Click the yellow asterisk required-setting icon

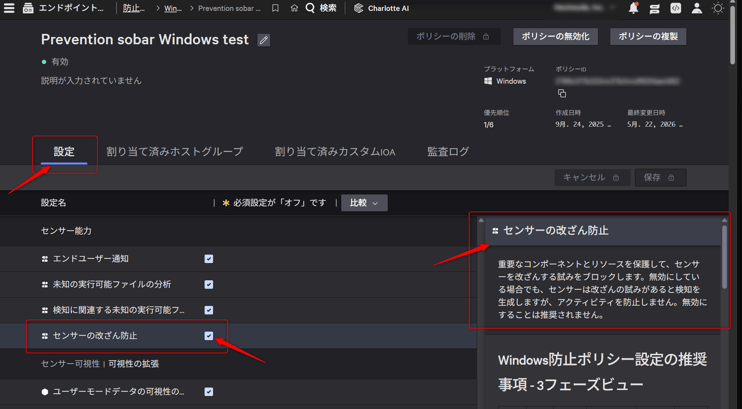coord(226,203)
